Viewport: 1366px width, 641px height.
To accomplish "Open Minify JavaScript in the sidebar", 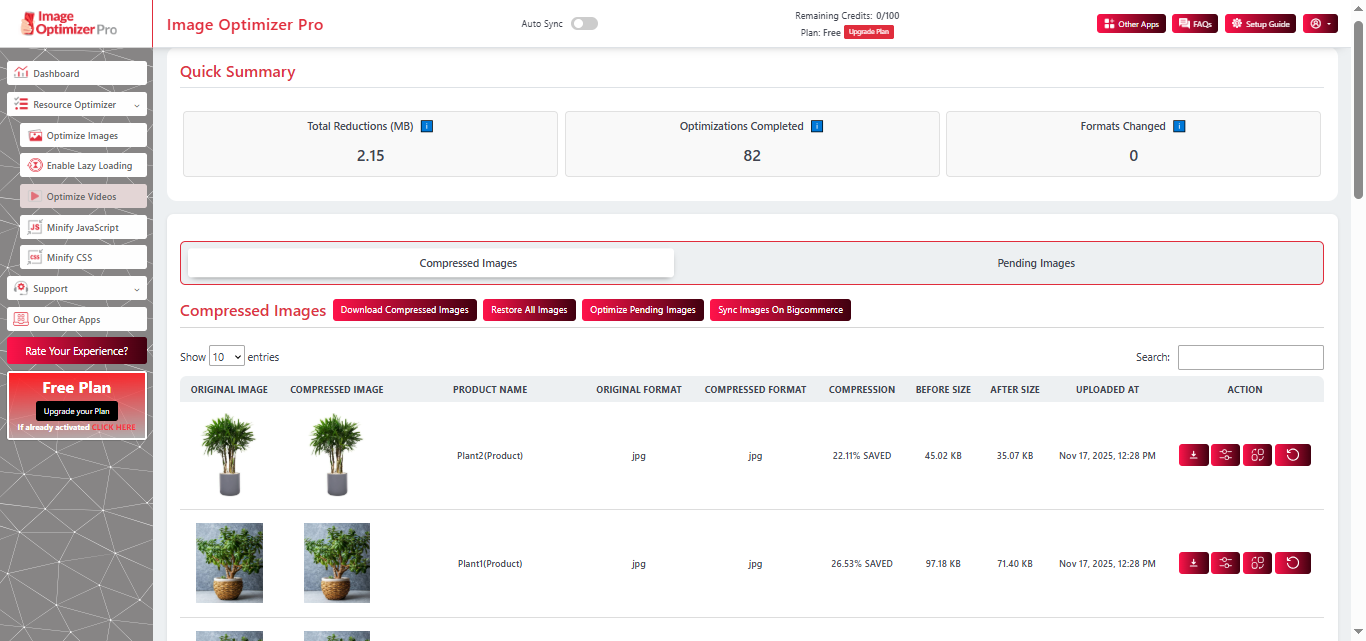I will coord(83,227).
